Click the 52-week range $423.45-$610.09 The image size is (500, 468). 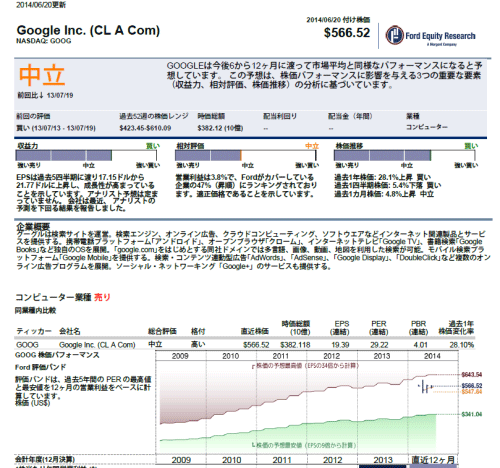tap(145, 128)
